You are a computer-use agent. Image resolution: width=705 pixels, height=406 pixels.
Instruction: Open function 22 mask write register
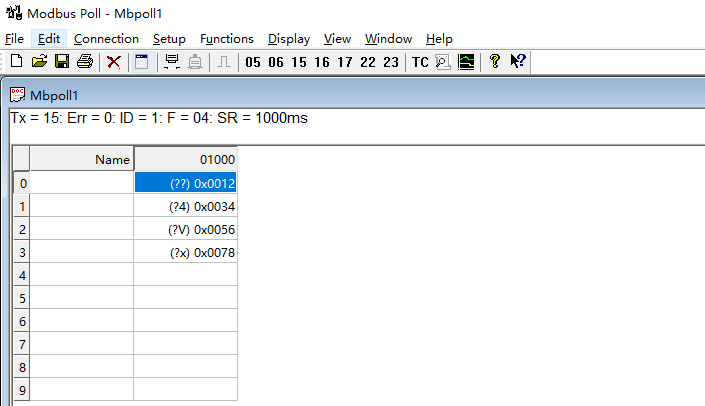click(368, 62)
